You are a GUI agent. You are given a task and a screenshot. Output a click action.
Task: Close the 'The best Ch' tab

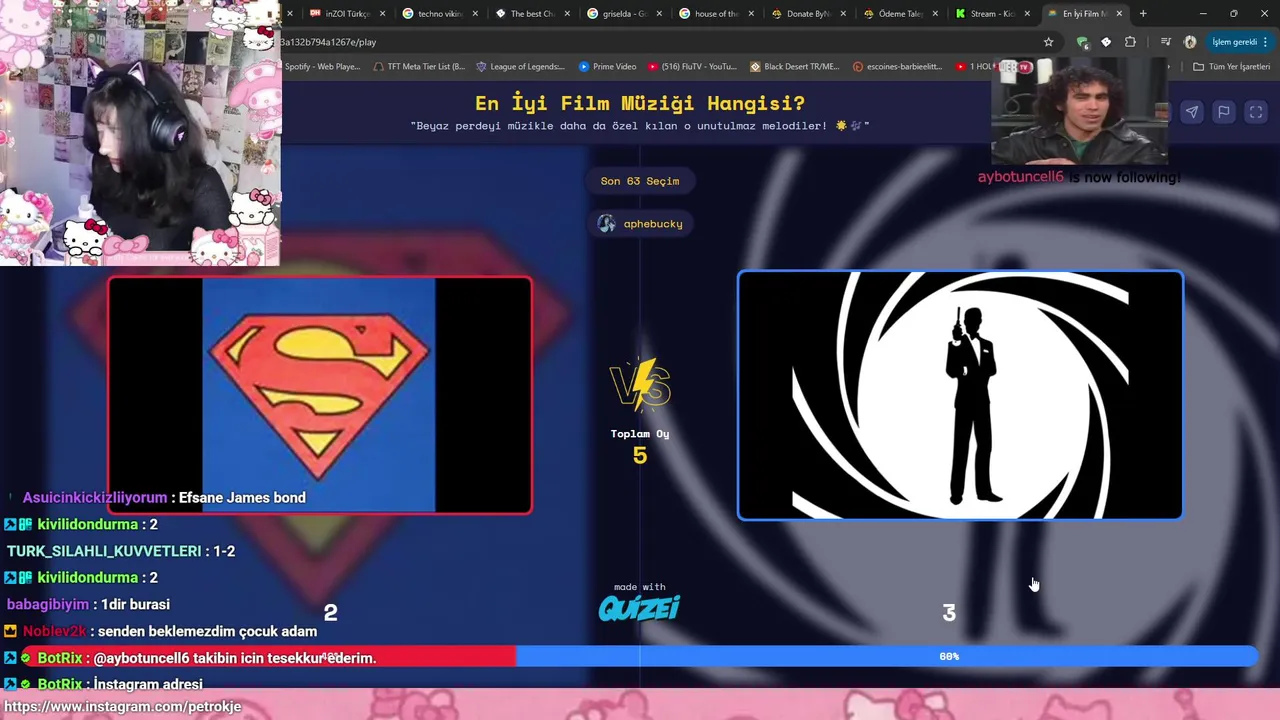point(567,14)
